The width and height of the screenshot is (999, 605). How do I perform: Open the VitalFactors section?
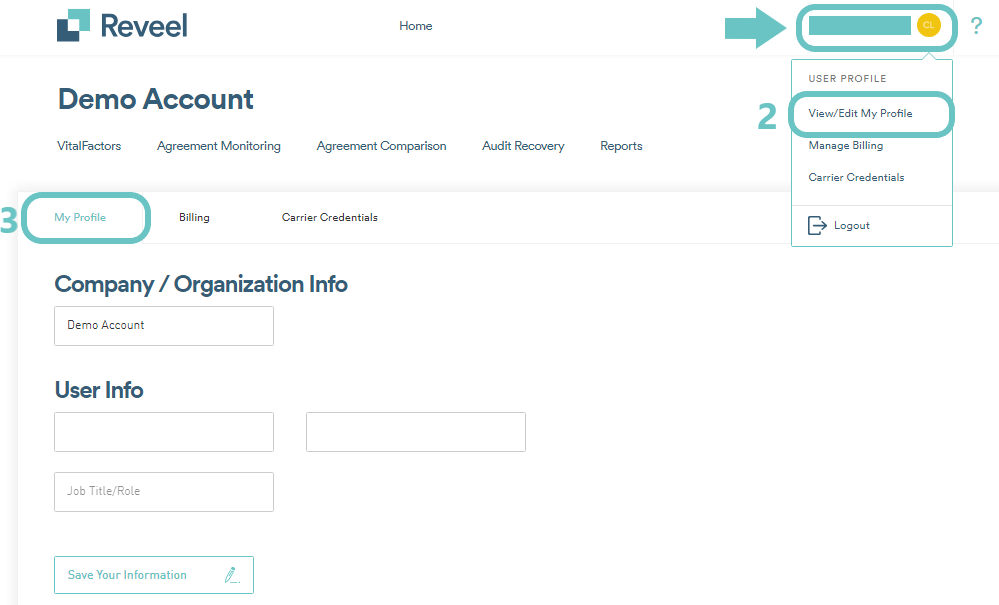click(x=89, y=146)
